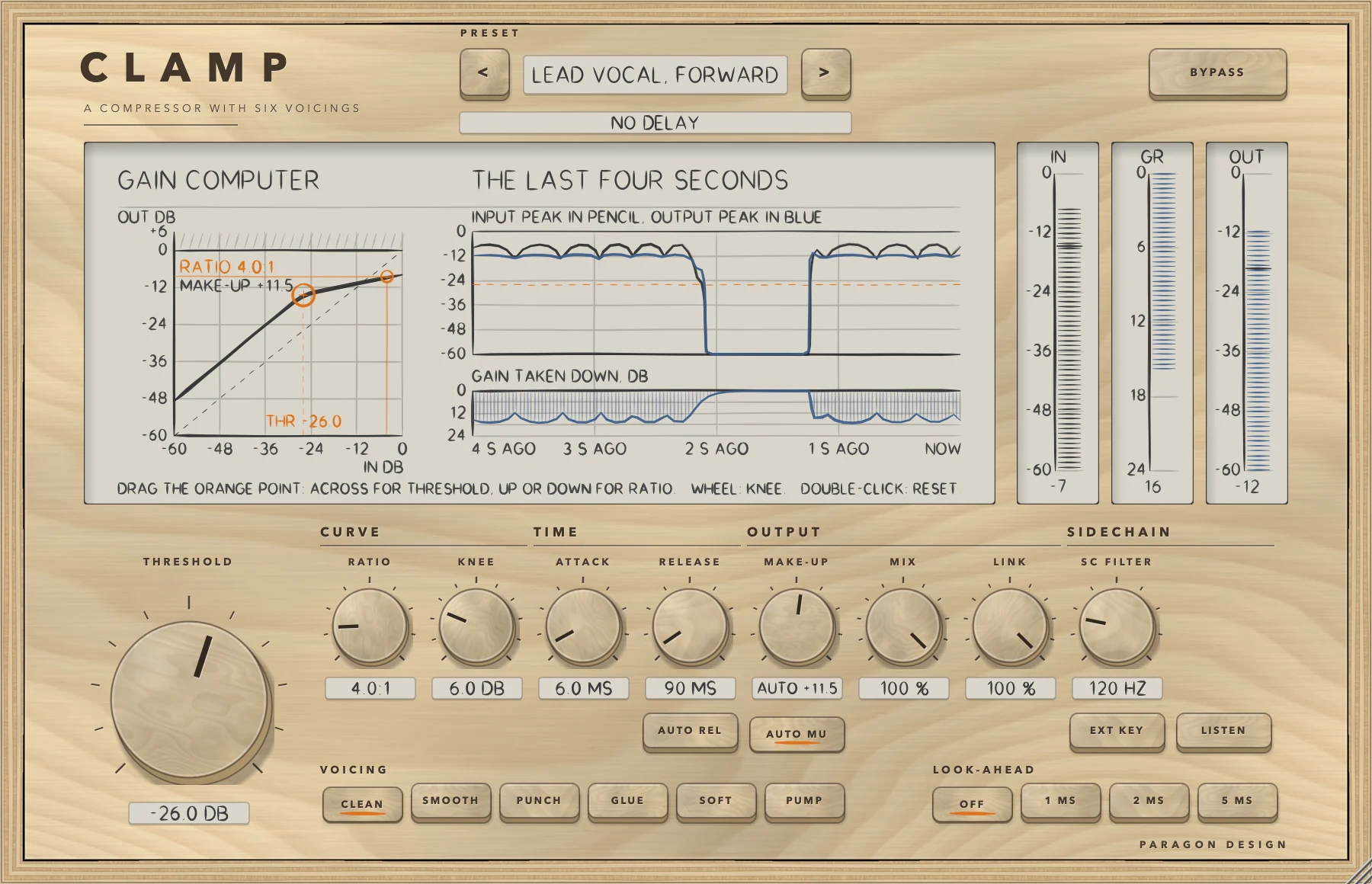Viewport: 1372px width, 884px height.
Task: Click the GR gain reduction meter
Action: point(1152,323)
